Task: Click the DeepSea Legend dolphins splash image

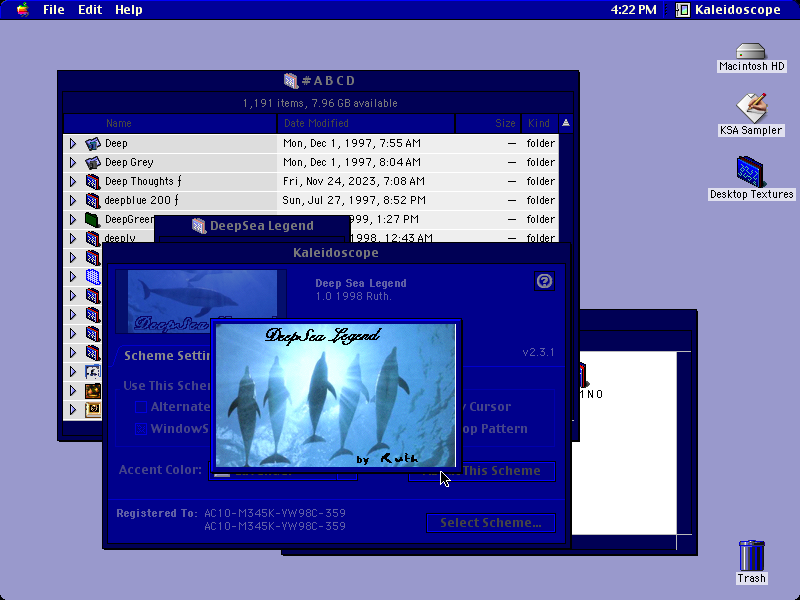Action: [x=335, y=395]
